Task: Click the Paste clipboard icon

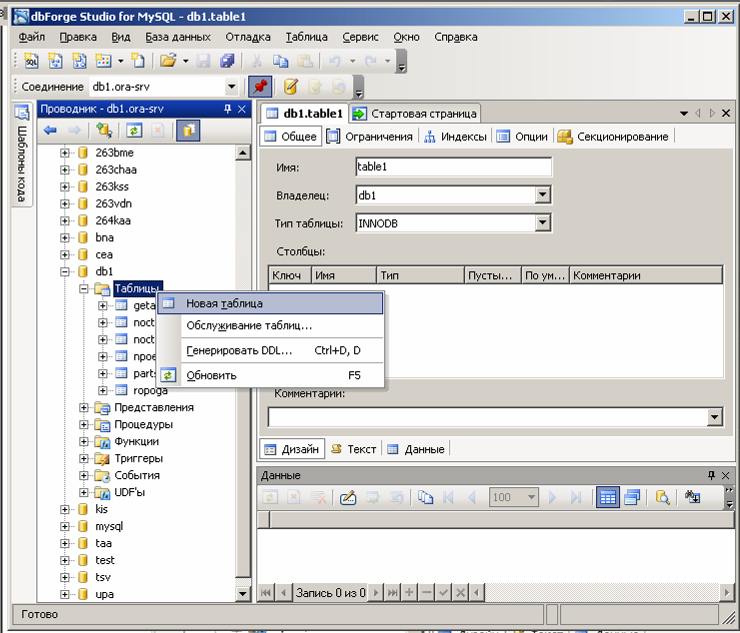Action: coord(305,60)
